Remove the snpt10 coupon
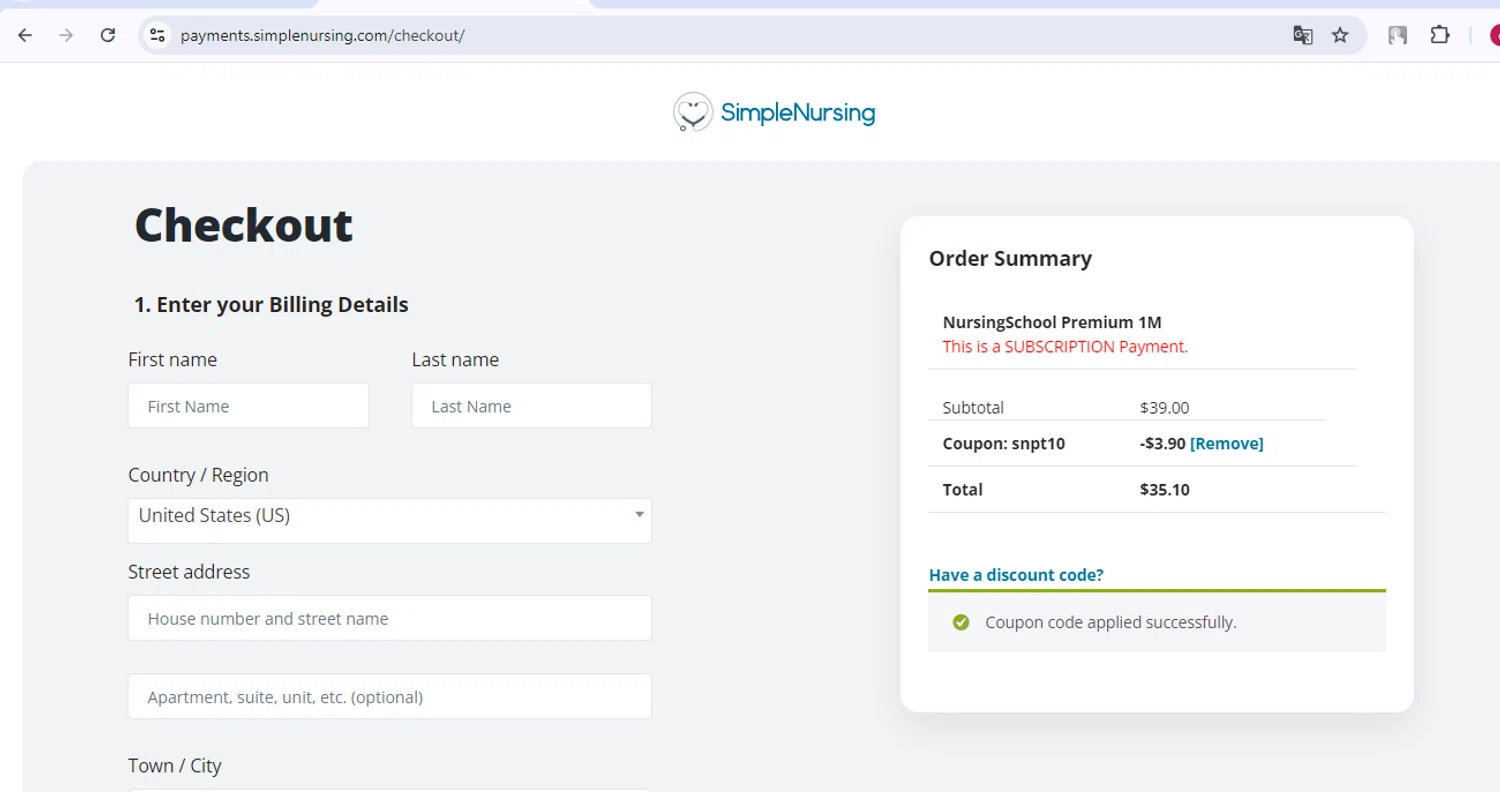1500x792 pixels. pyautogui.click(x=1226, y=443)
